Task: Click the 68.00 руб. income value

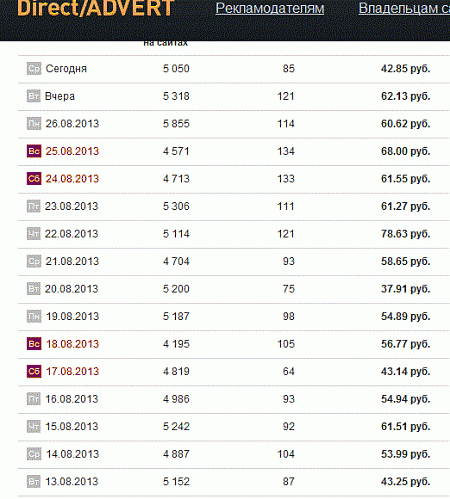Action: [406, 151]
